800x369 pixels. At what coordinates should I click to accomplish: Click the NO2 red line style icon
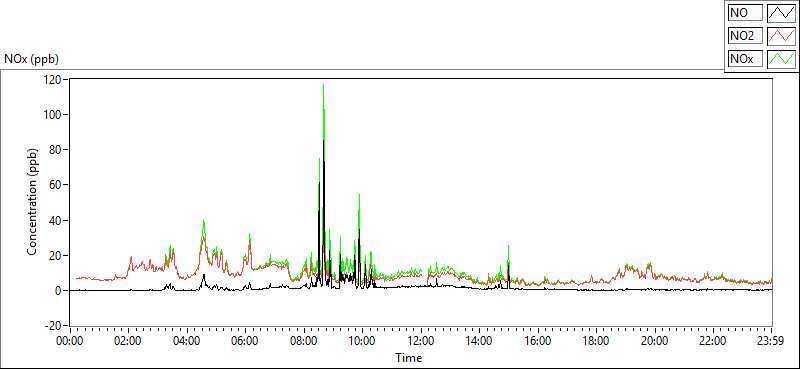pos(781,36)
